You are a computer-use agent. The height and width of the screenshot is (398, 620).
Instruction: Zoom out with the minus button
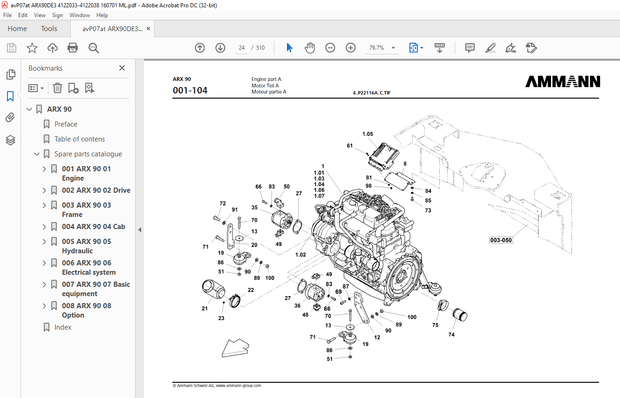(x=330, y=48)
